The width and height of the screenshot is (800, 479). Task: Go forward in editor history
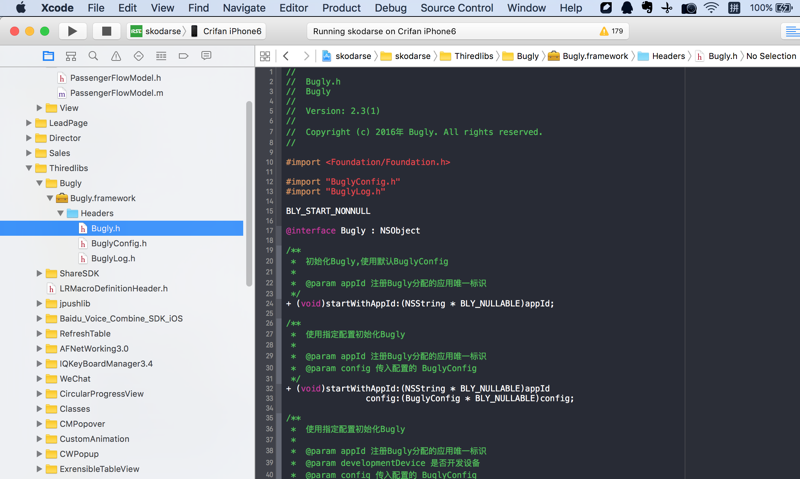pos(306,56)
